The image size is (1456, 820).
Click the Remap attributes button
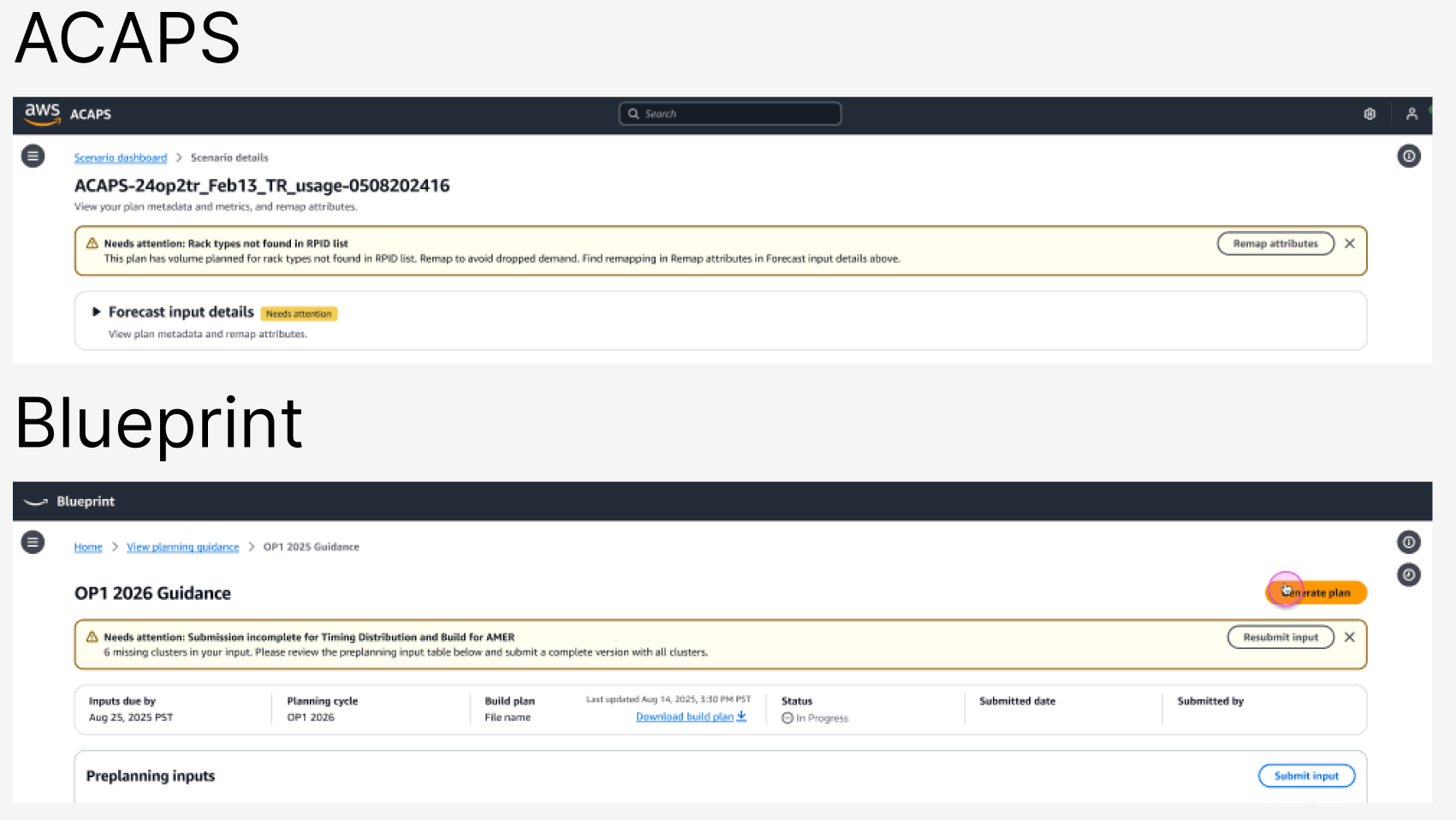tap(1275, 244)
